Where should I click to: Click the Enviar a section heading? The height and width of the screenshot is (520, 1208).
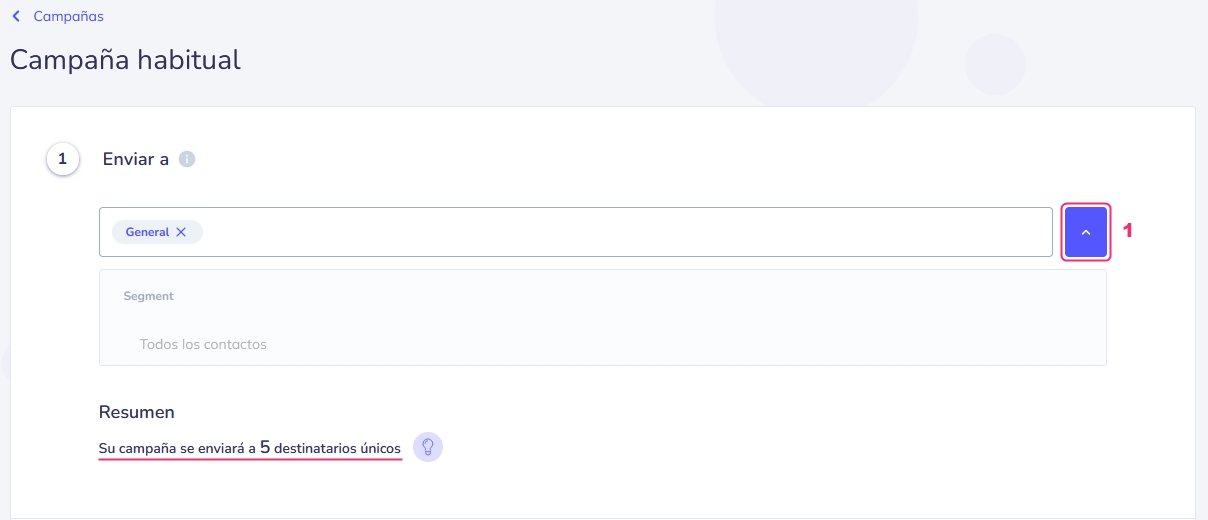click(136, 159)
